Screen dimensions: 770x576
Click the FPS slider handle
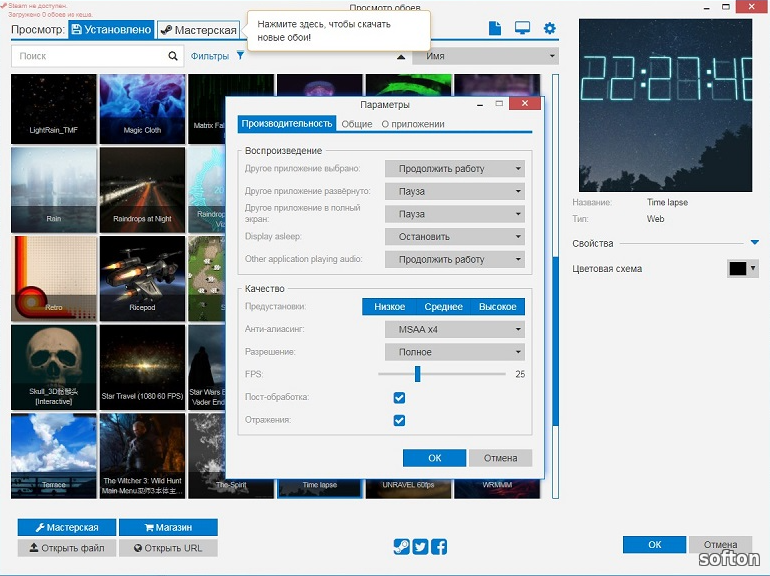417,374
